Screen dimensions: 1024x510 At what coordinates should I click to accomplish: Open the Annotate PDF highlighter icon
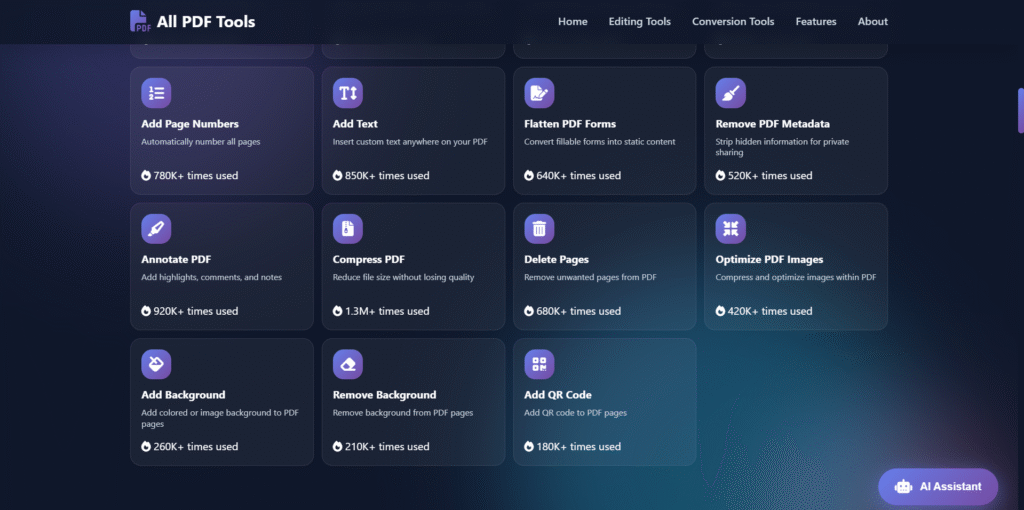point(156,229)
